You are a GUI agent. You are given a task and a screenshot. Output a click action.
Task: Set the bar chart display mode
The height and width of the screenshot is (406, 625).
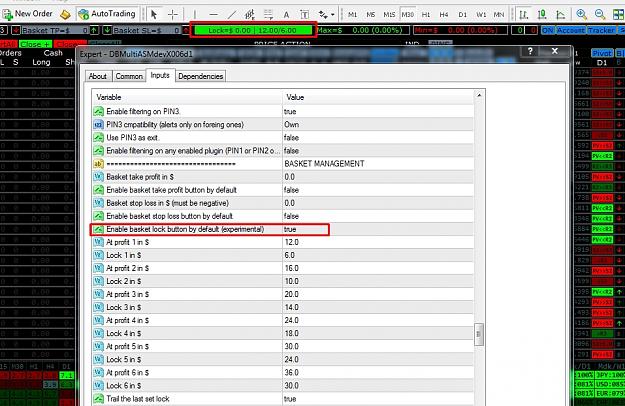pos(524,15)
